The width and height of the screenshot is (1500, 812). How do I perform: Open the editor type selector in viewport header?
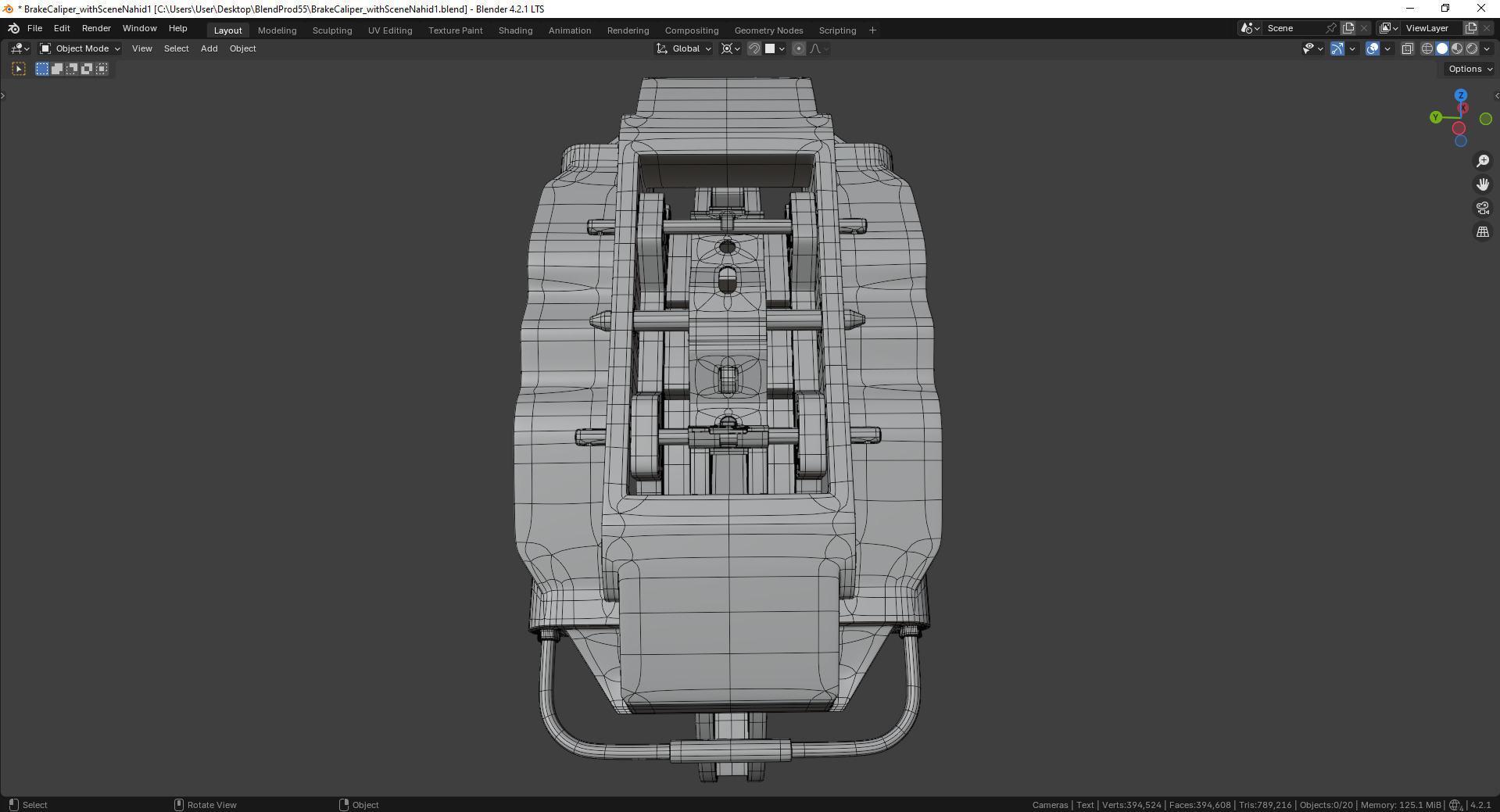(20, 48)
